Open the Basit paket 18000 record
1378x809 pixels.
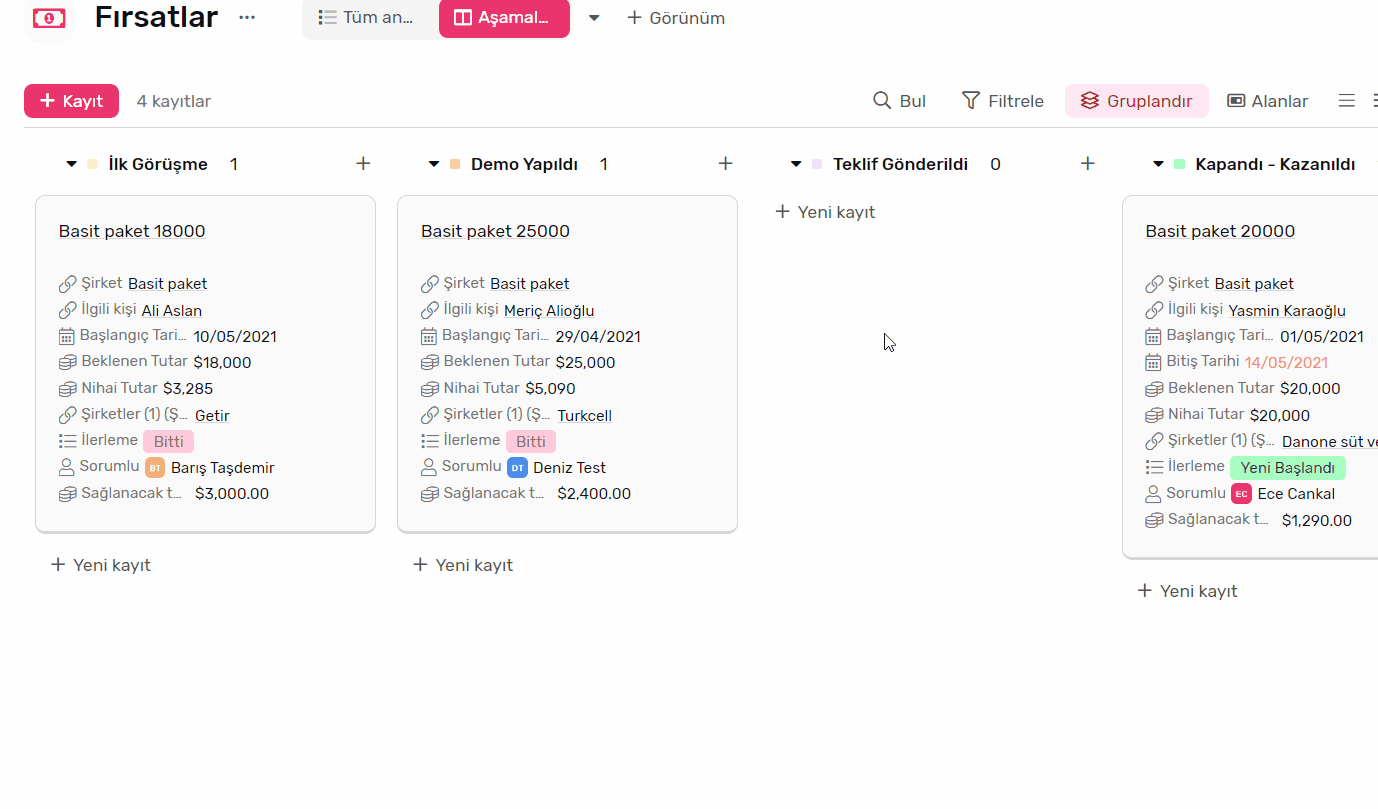click(132, 231)
